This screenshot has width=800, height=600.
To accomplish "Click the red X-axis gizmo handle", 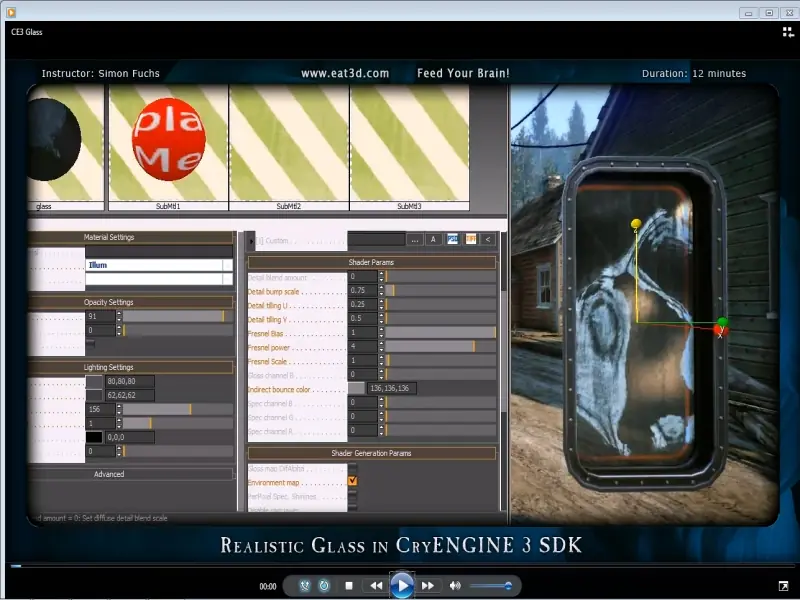I will point(720,332).
